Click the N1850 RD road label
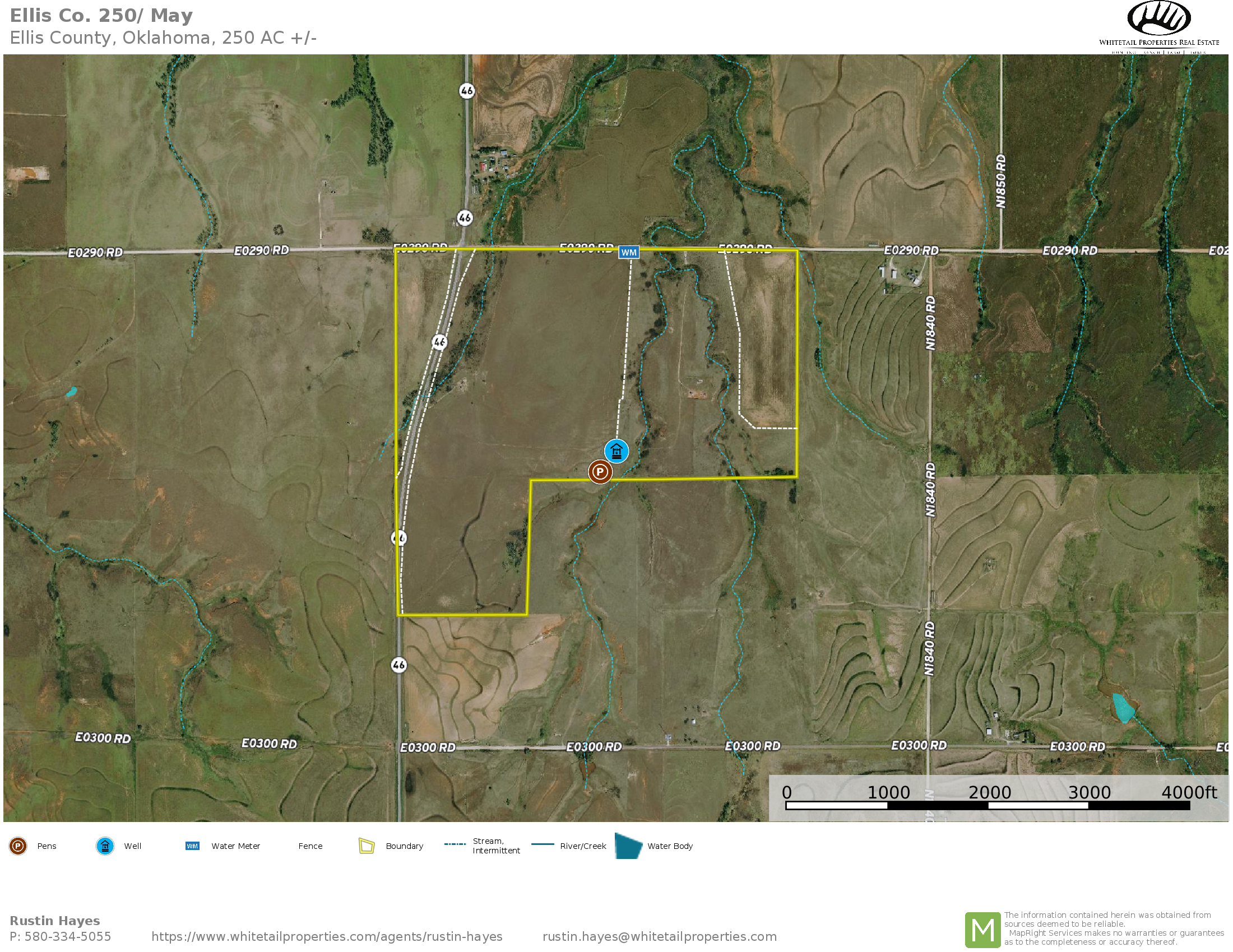Viewport: 1233px width, 952px height. [1000, 181]
